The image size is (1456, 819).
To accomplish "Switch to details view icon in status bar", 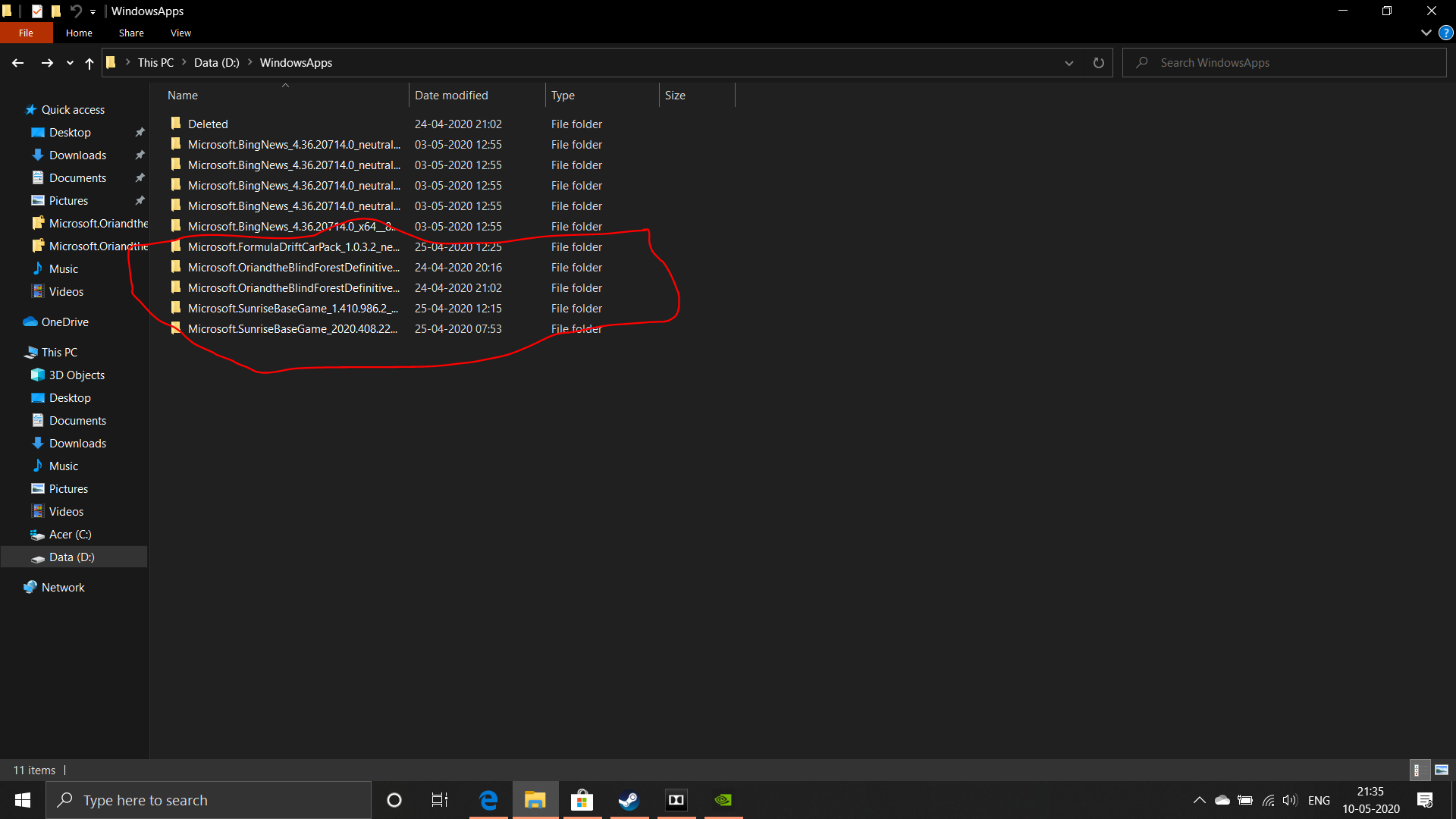I will 1420,770.
